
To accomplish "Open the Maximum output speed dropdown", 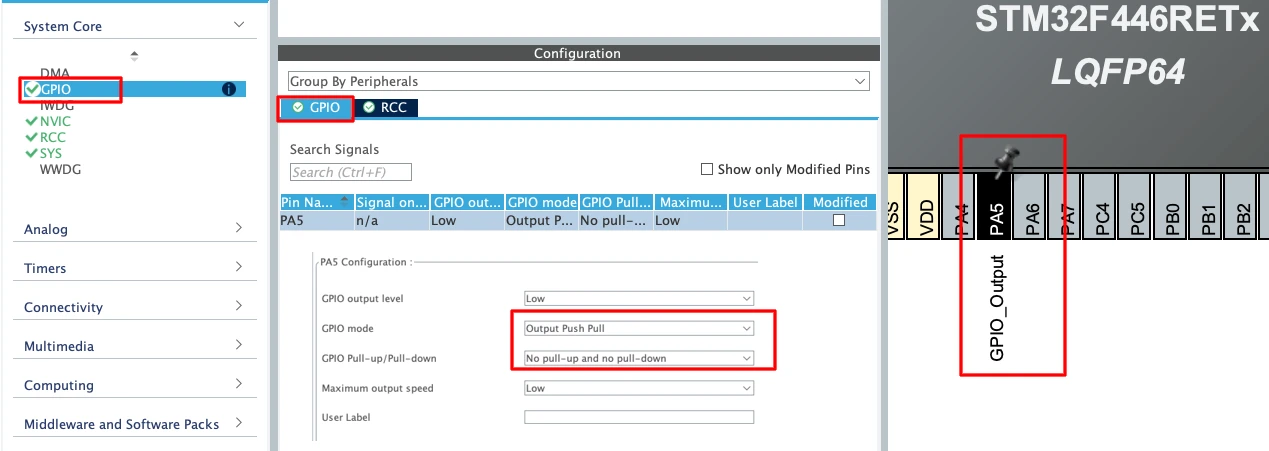I will (x=639, y=388).
